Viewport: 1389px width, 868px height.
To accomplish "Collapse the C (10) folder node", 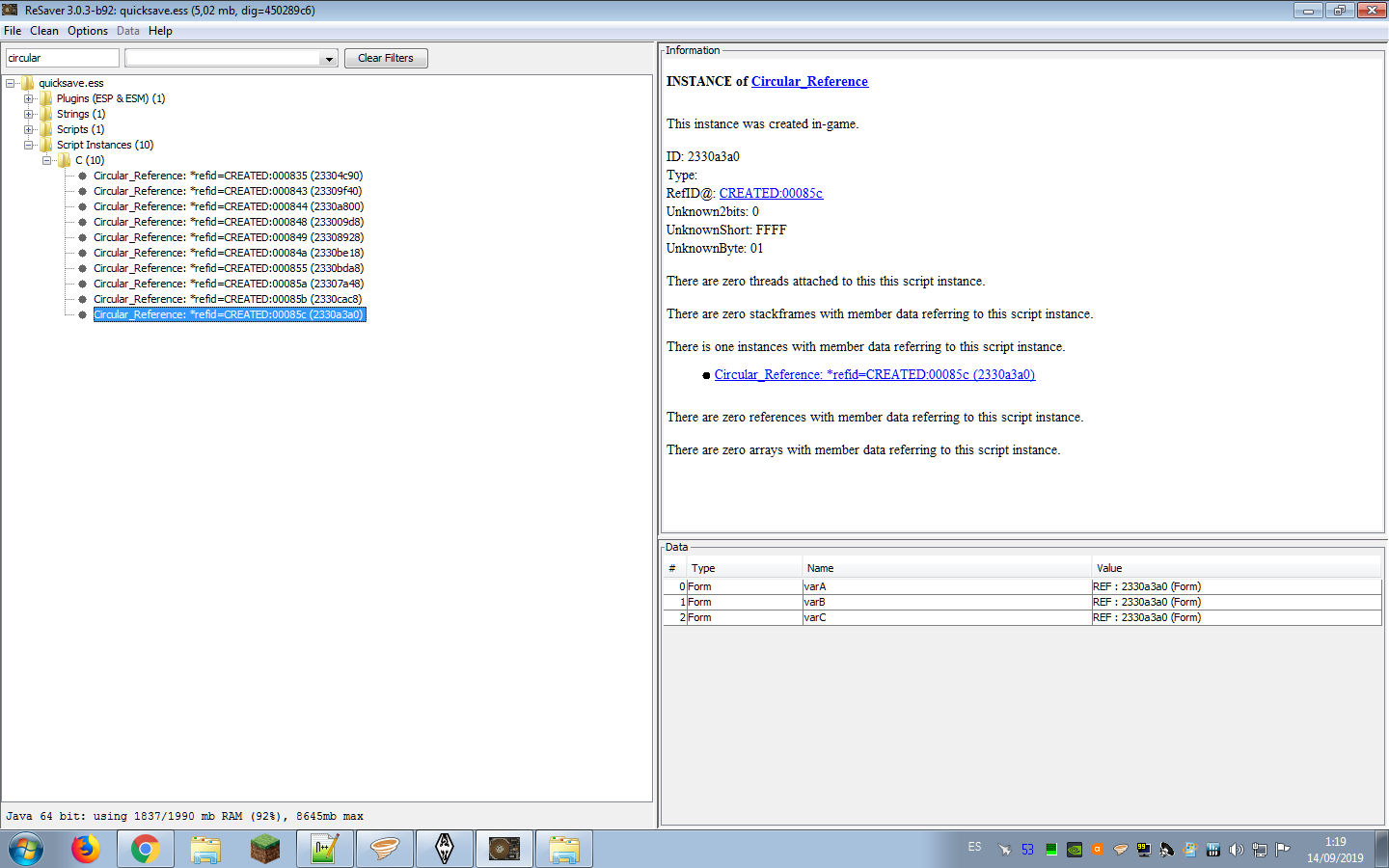I will [x=46, y=160].
